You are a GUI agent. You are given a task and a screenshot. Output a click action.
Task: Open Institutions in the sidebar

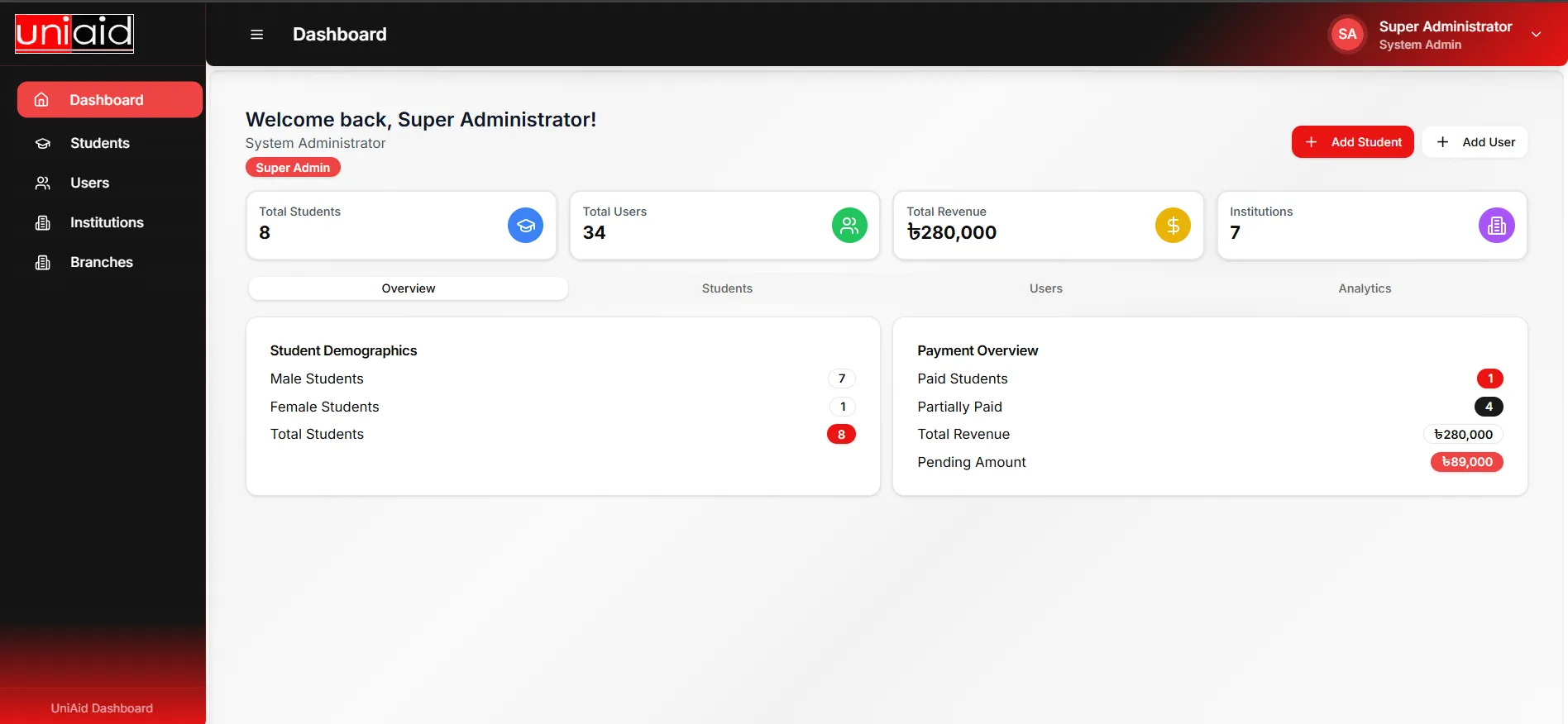coord(106,222)
